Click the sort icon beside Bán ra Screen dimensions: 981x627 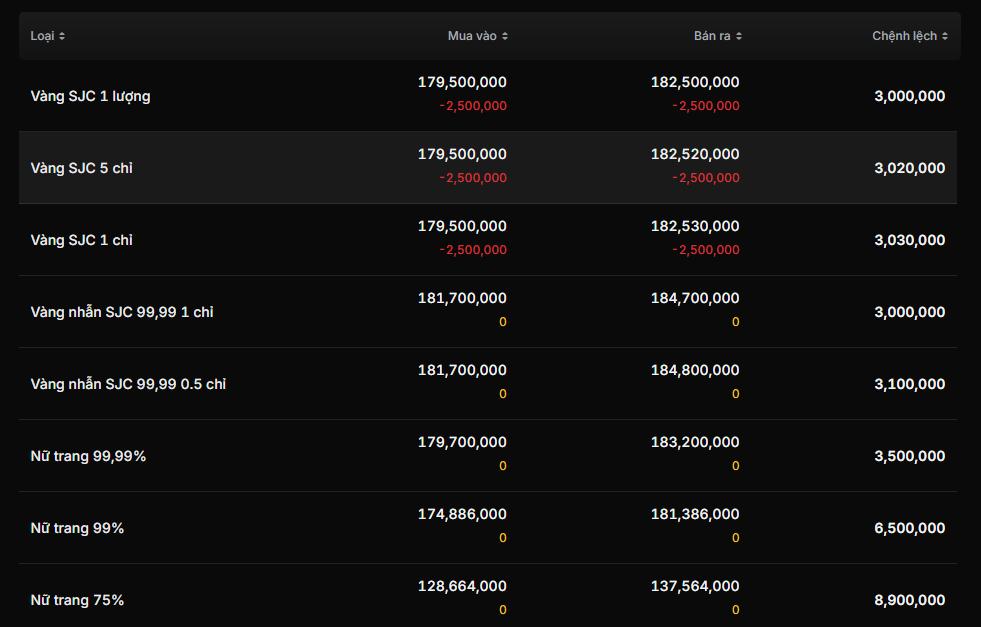(x=739, y=36)
